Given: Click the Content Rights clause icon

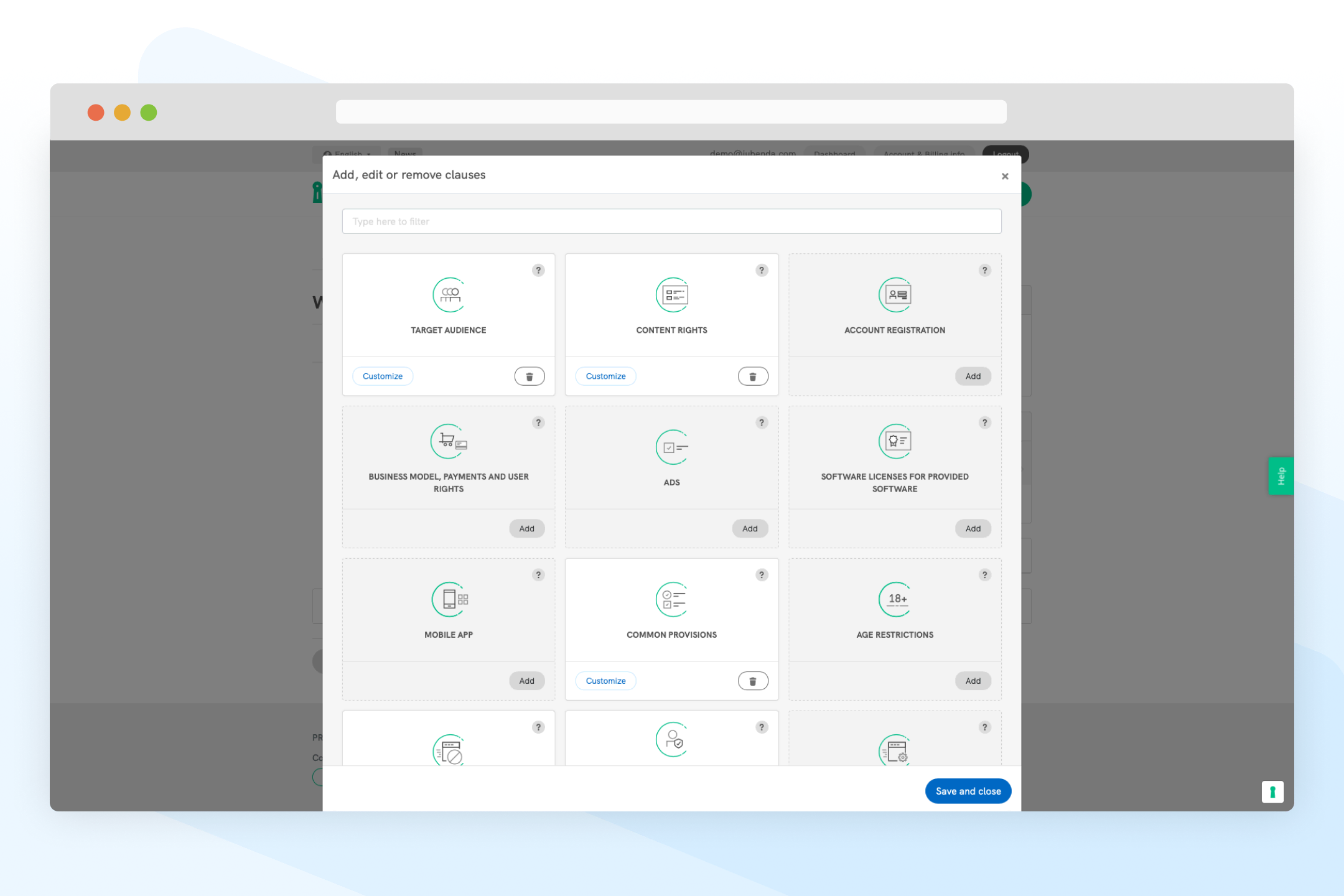Looking at the screenshot, I should [672, 295].
